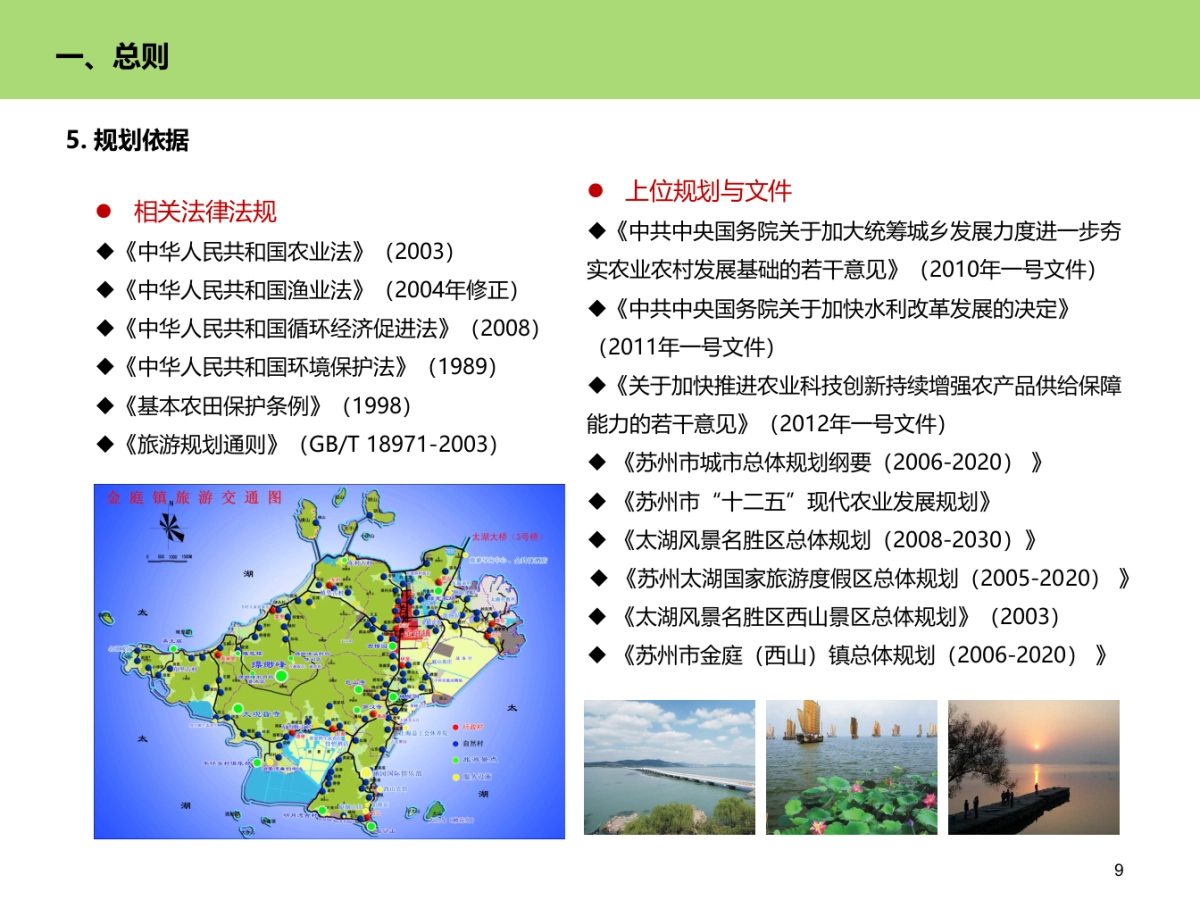The image size is (1200, 900).
Task: Expand the 相关法律法规 list heading
Action: (x=205, y=212)
